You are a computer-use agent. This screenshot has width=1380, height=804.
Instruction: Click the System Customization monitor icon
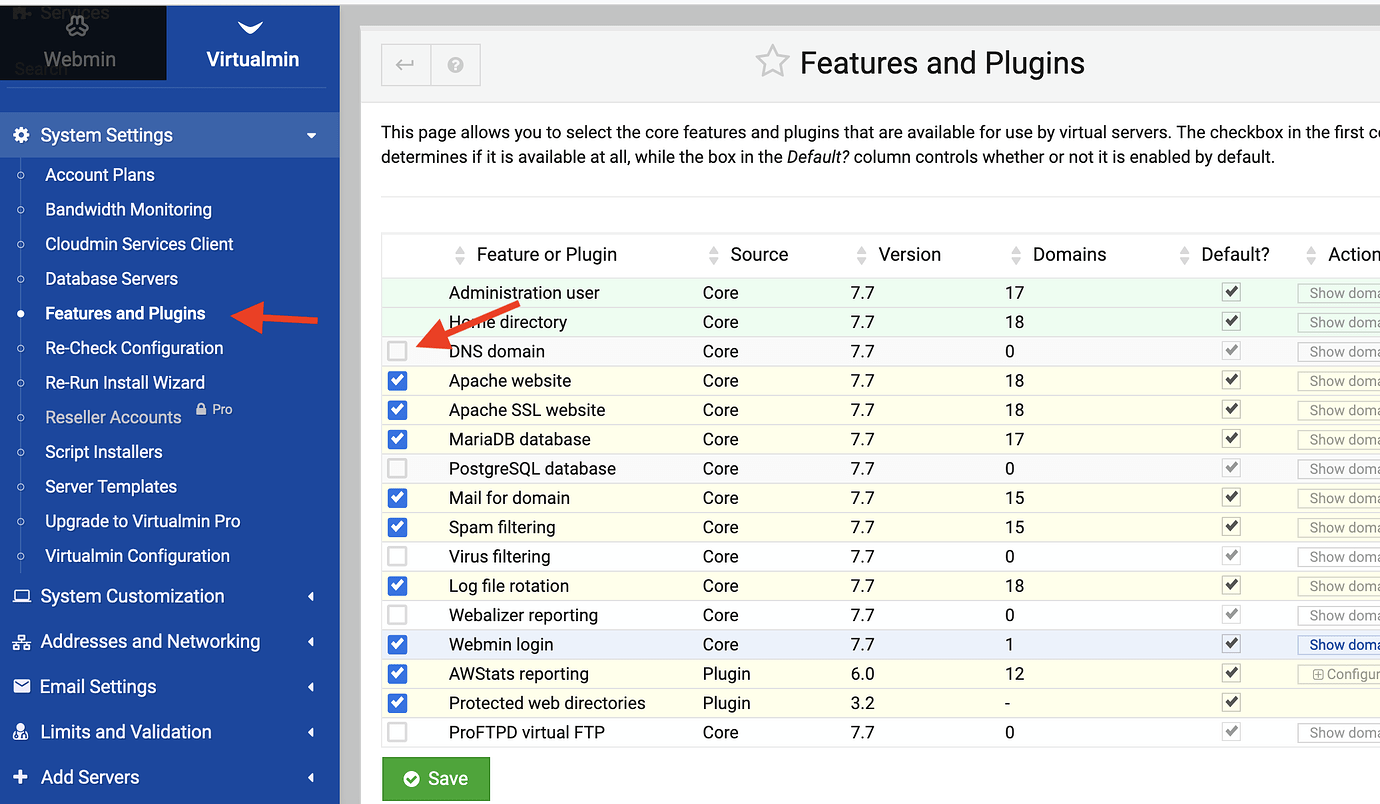click(x=21, y=596)
